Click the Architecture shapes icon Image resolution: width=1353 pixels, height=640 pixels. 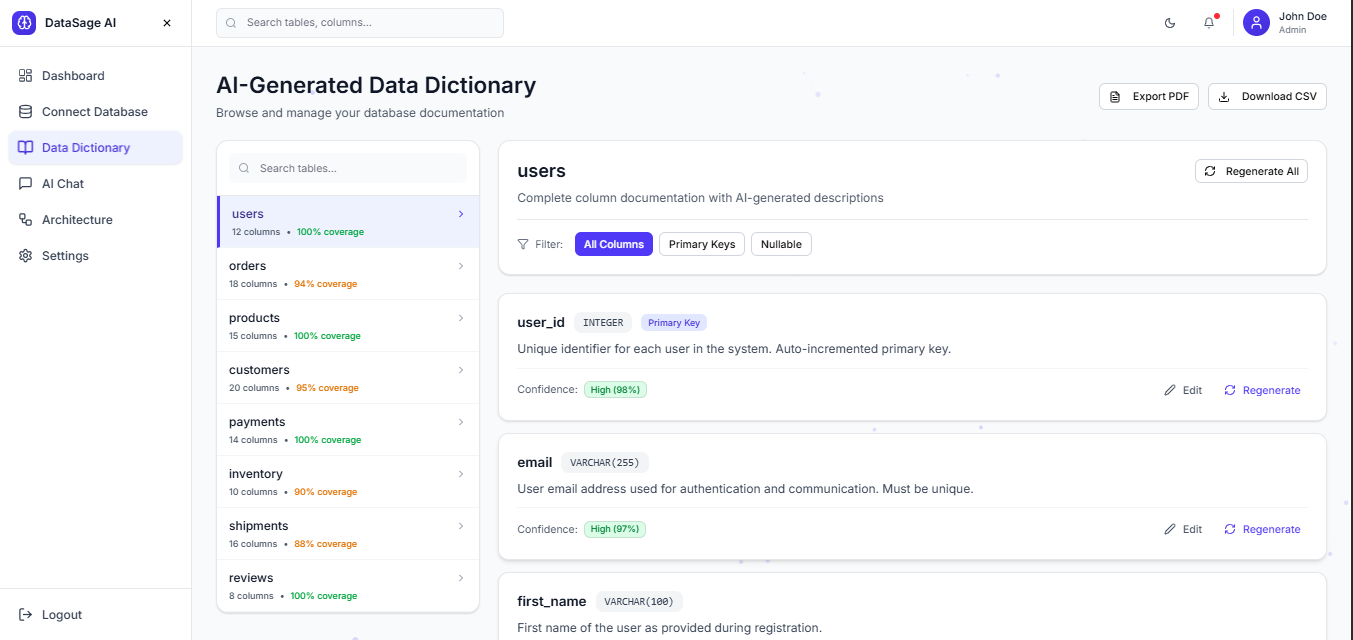point(25,220)
